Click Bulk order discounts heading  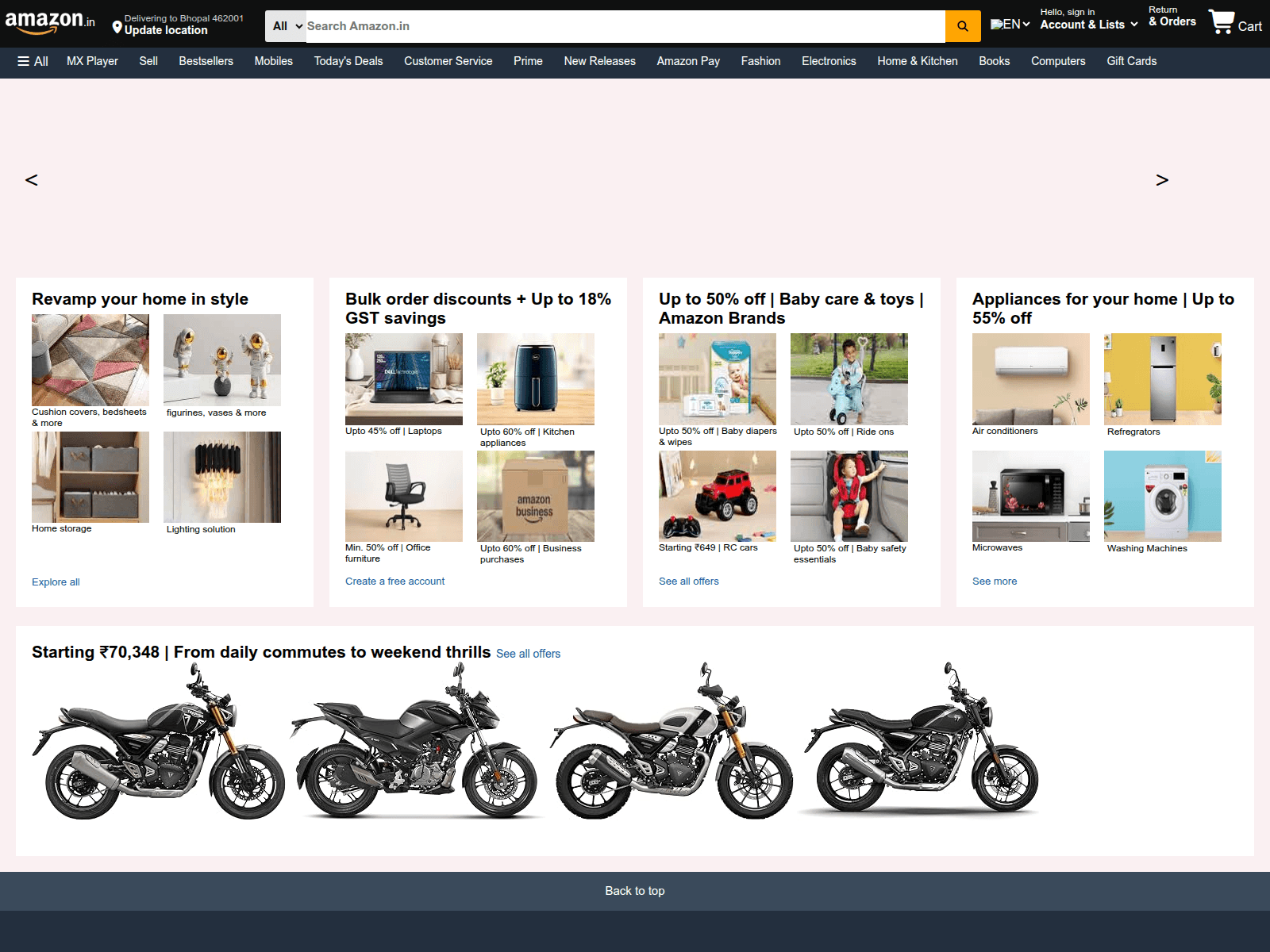click(478, 309)
